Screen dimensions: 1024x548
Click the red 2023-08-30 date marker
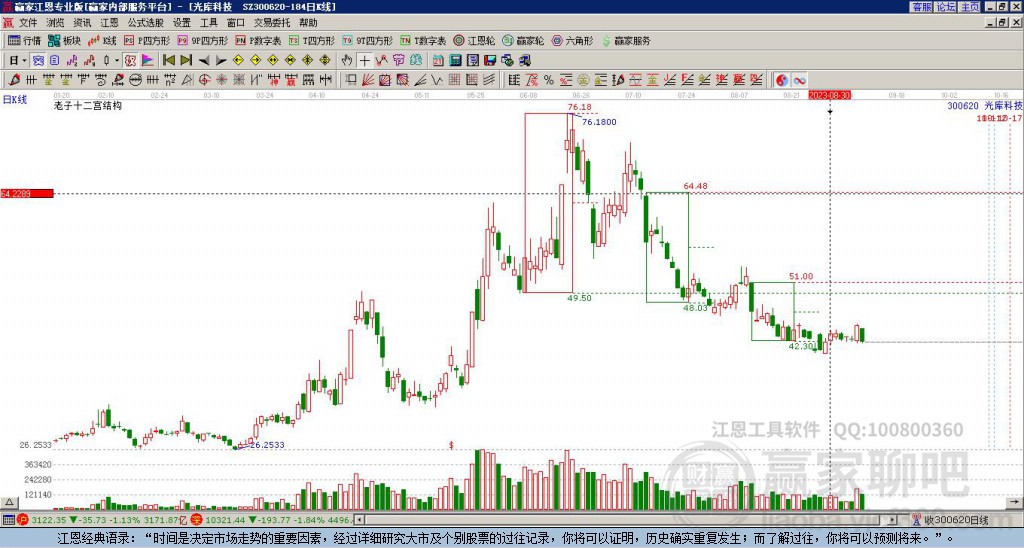(x=830, y=95)
